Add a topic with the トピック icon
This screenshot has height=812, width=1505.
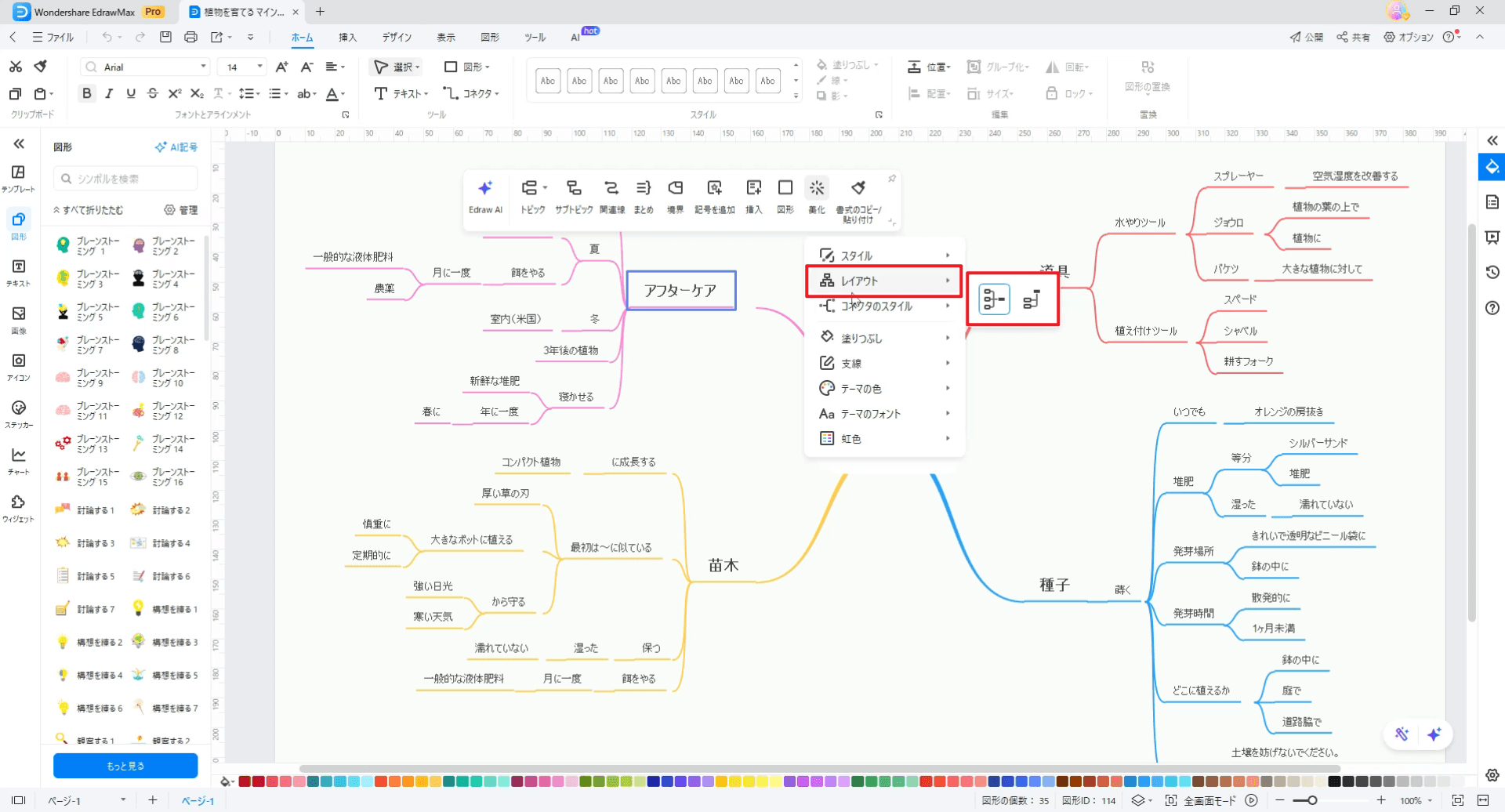pyautogui.click(x=533, y=196)
